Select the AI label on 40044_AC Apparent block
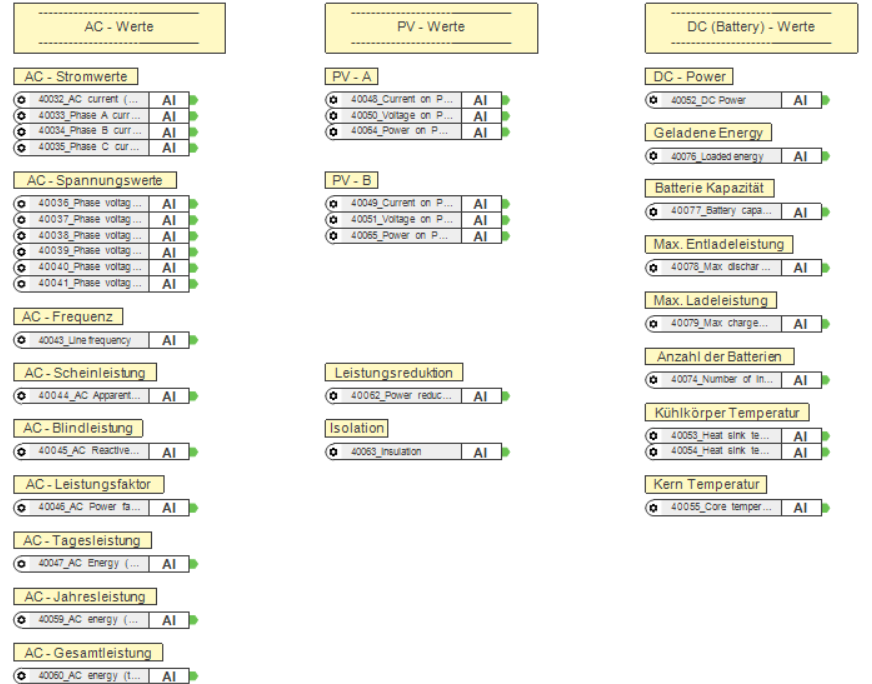Viewport: 872px width, 684px height. [169, 396]
